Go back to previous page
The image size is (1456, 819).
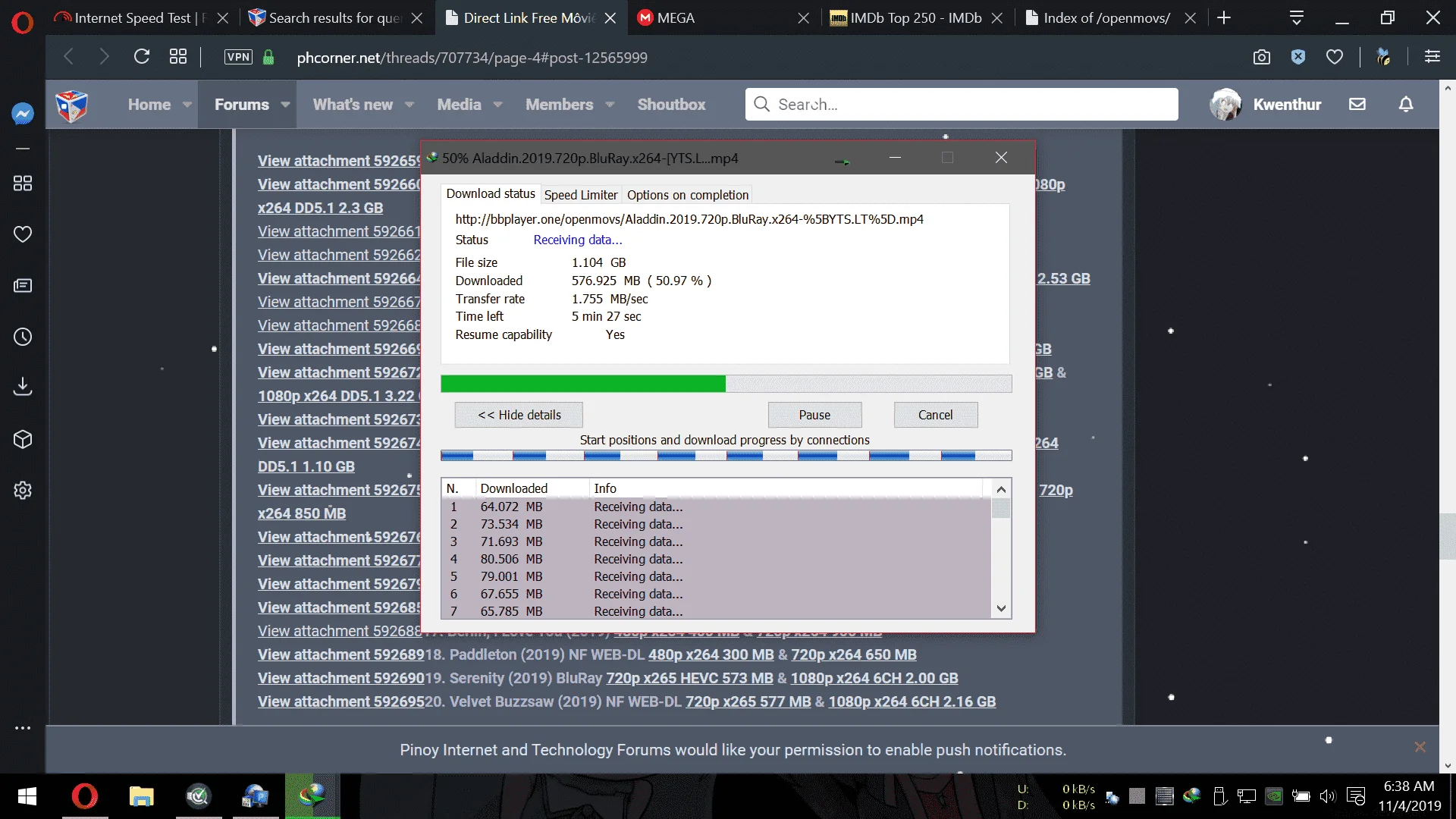pyautogui.click(x=69, y=57)
